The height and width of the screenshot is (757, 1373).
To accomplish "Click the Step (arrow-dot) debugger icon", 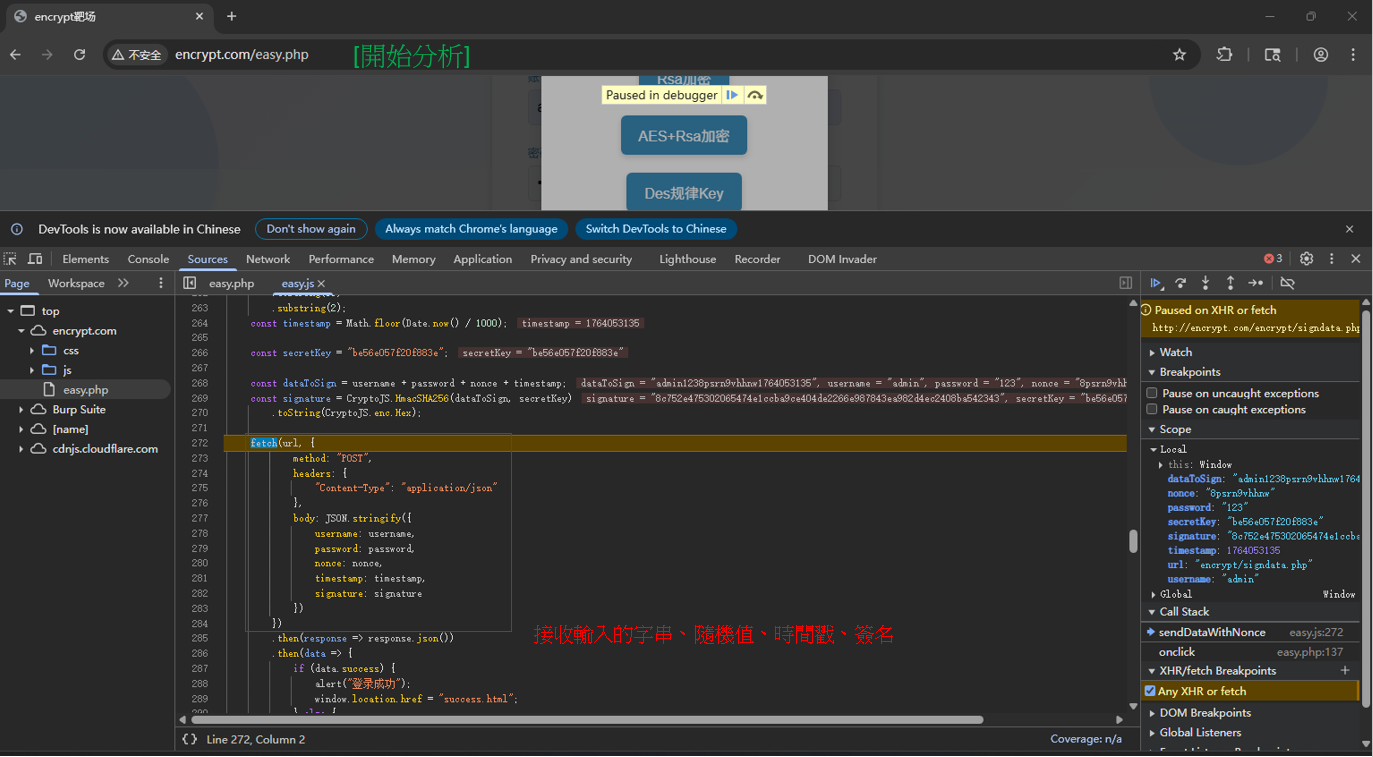I will tap(1256, 283).
